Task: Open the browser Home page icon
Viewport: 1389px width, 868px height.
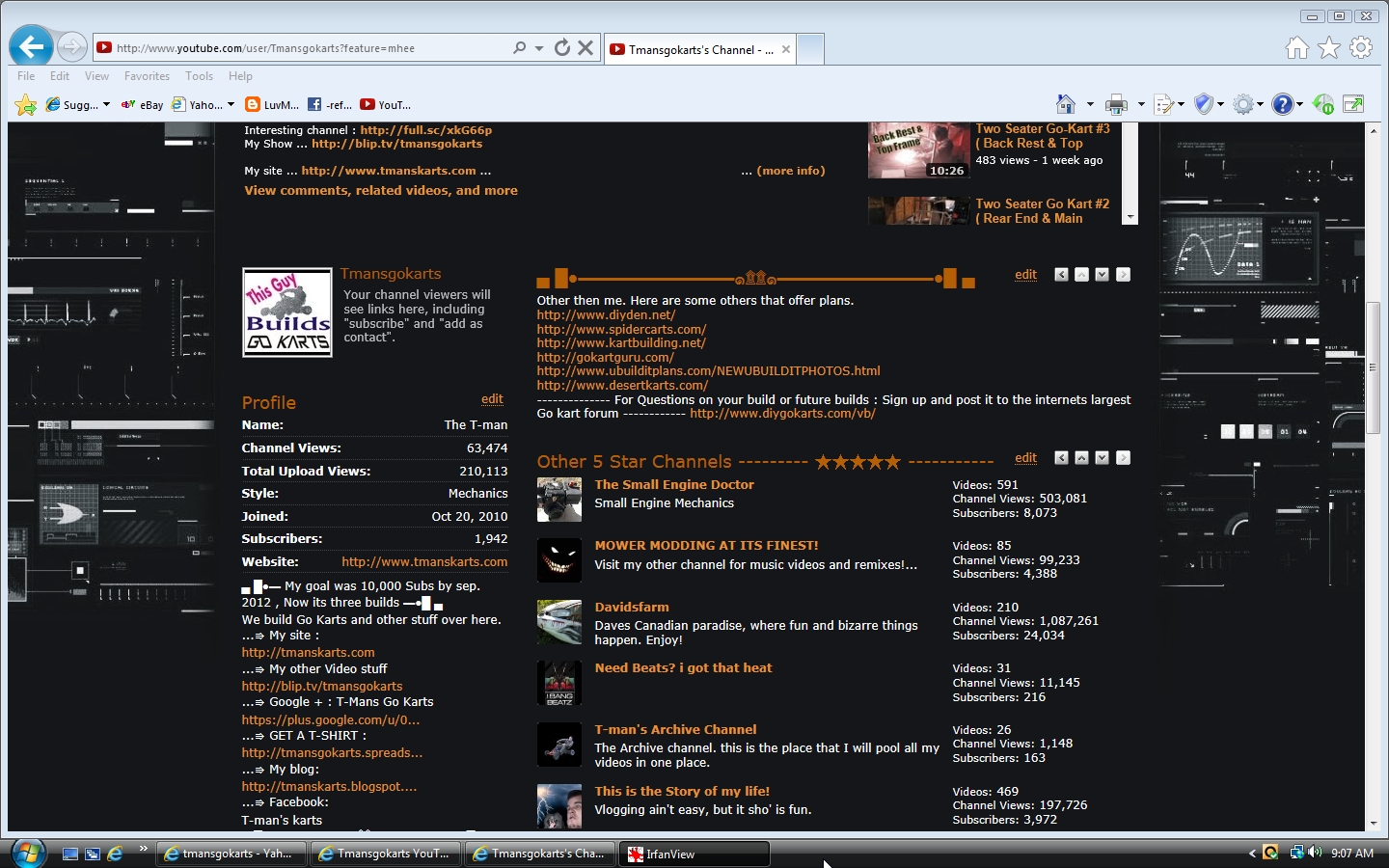Action: [1297, 47]
